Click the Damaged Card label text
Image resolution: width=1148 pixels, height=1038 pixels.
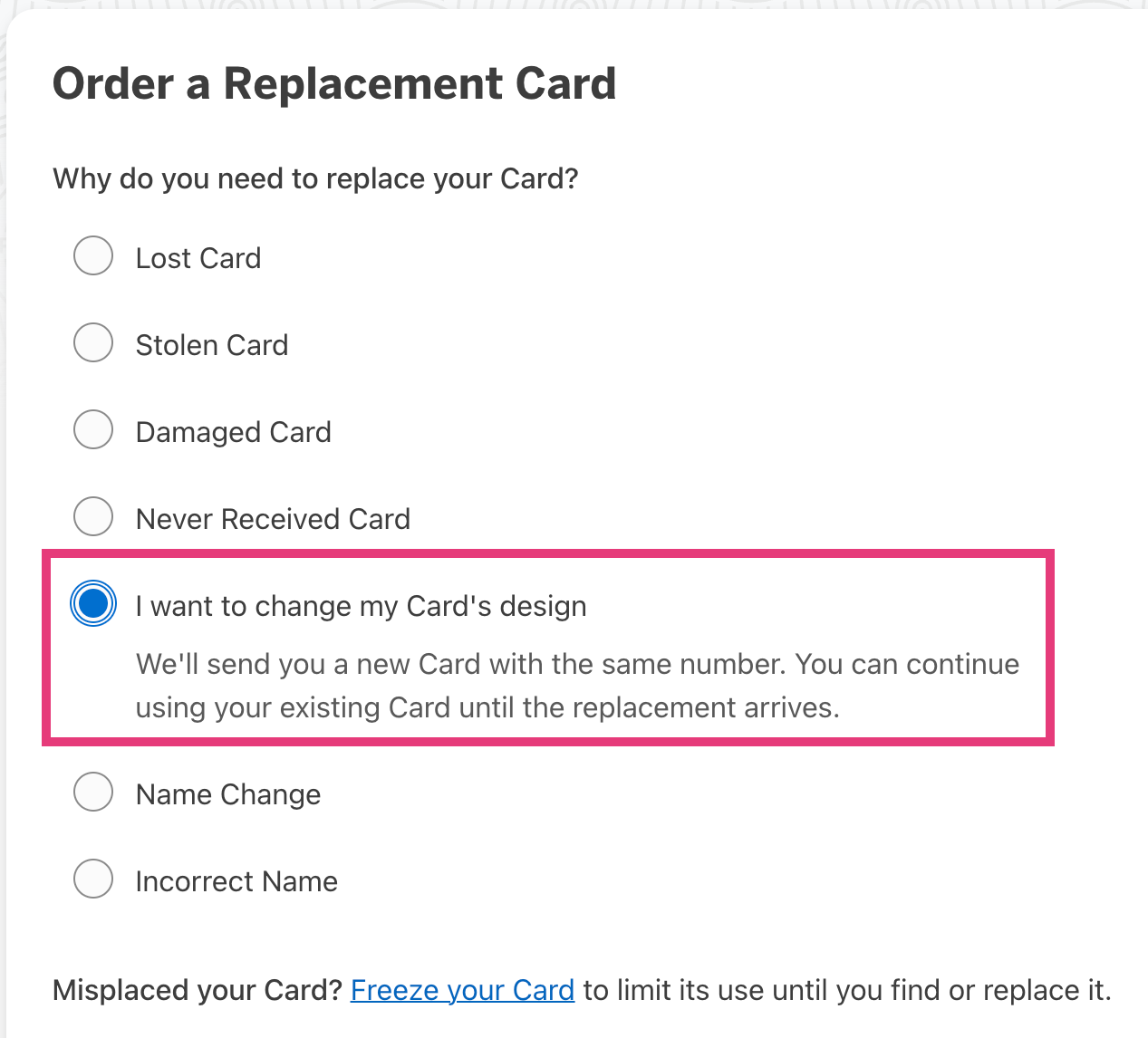coord(233,431)
